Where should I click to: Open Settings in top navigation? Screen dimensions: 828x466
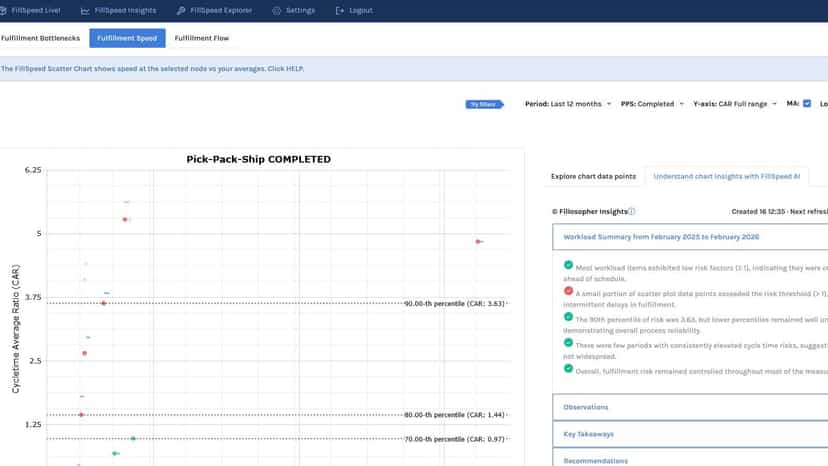pos(294,11)
